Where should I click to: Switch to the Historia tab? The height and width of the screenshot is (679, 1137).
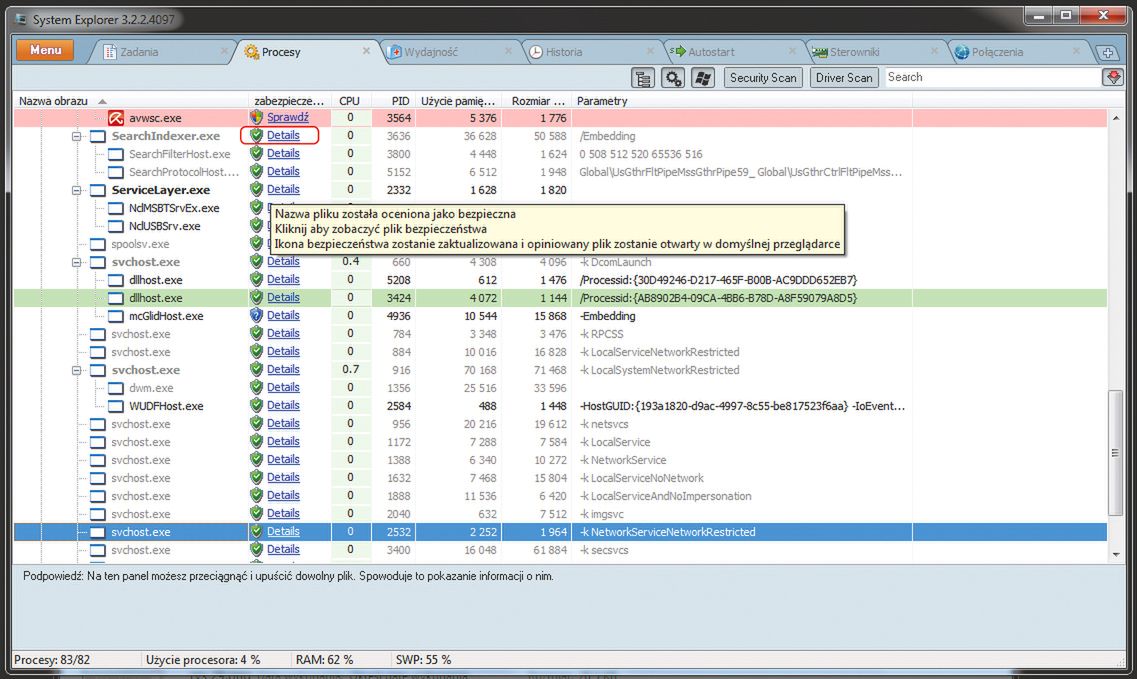coord(563,52)
